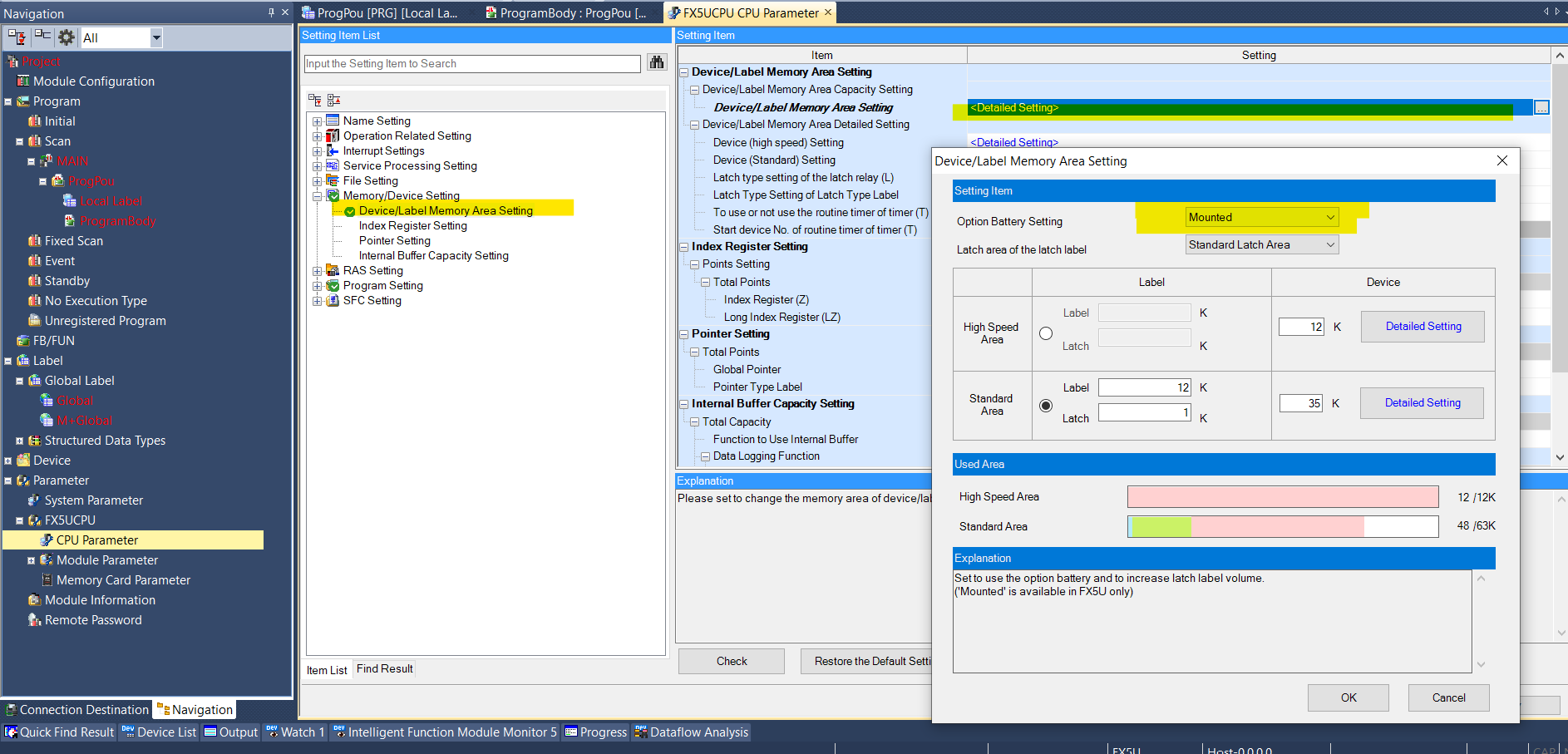The width and height of the screenshot is (1568, 754).
Task: Click the ellipsis button beside Detailed Setting row
Action: (x=1541, y=108)
